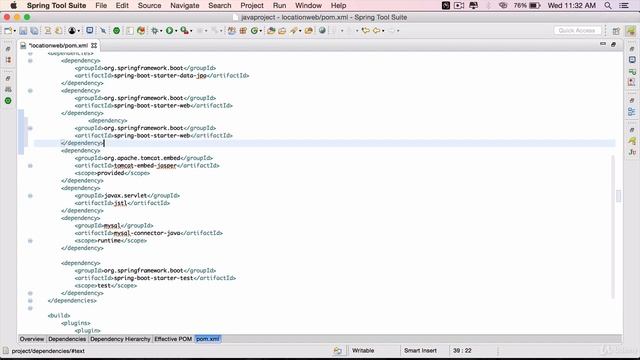The image size is (640, 360).
Task: Select the locationweb/pom.xml editor tab
Action: tap(58, 45)
